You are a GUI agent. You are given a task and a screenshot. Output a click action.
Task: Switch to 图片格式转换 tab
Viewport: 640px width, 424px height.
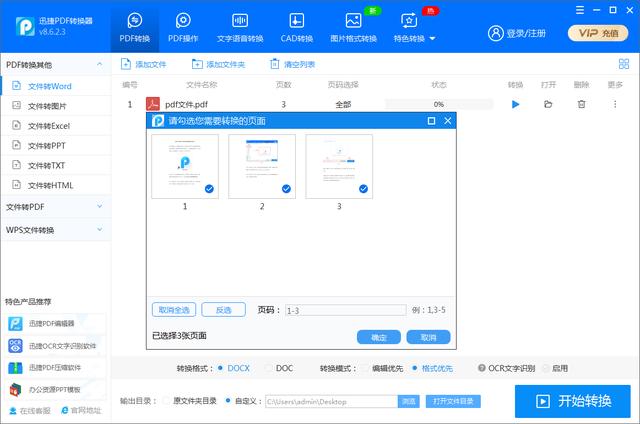click(353, 28)
